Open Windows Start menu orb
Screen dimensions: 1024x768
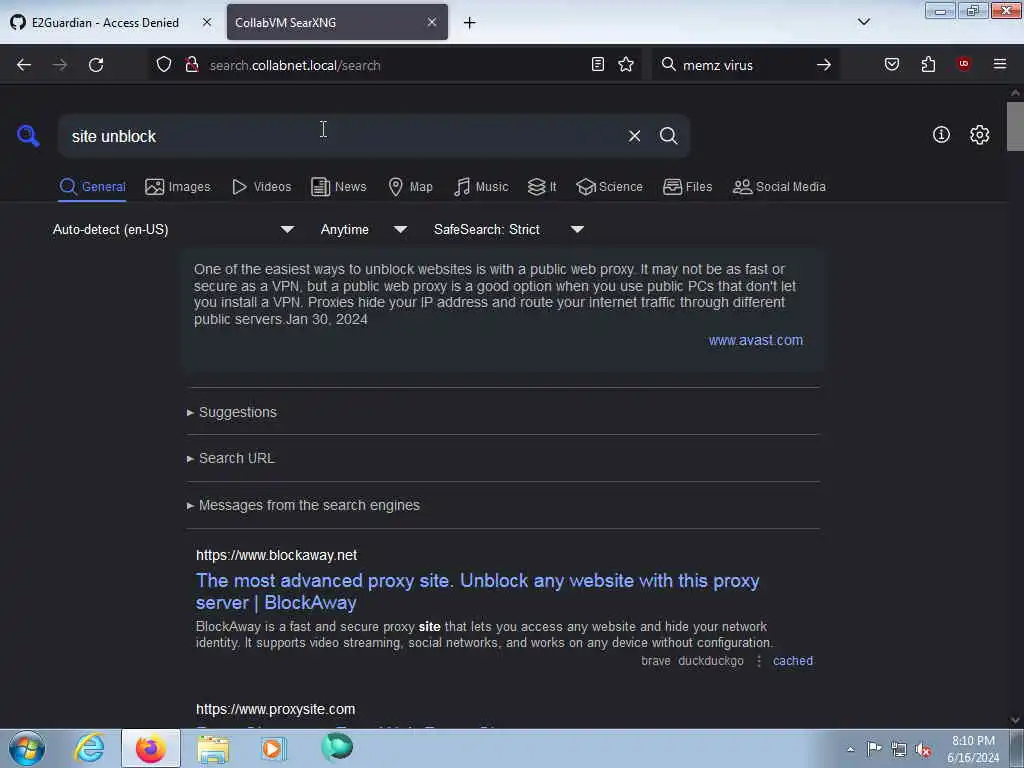pos(27,748)
